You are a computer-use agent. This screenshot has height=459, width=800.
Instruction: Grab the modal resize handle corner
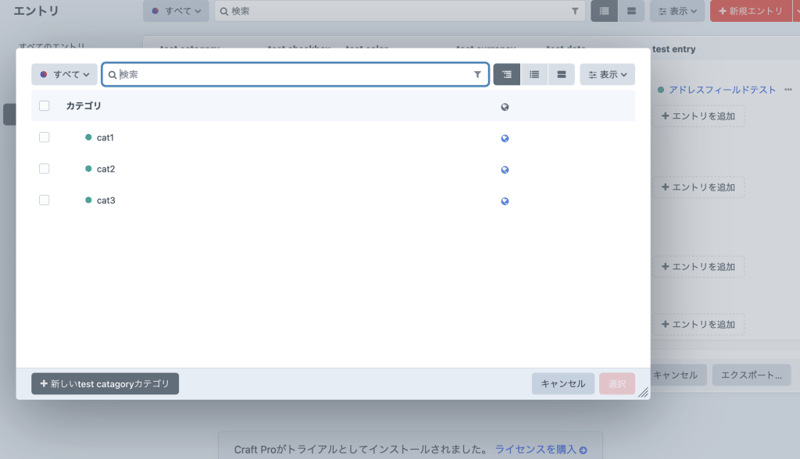(644, 393)
